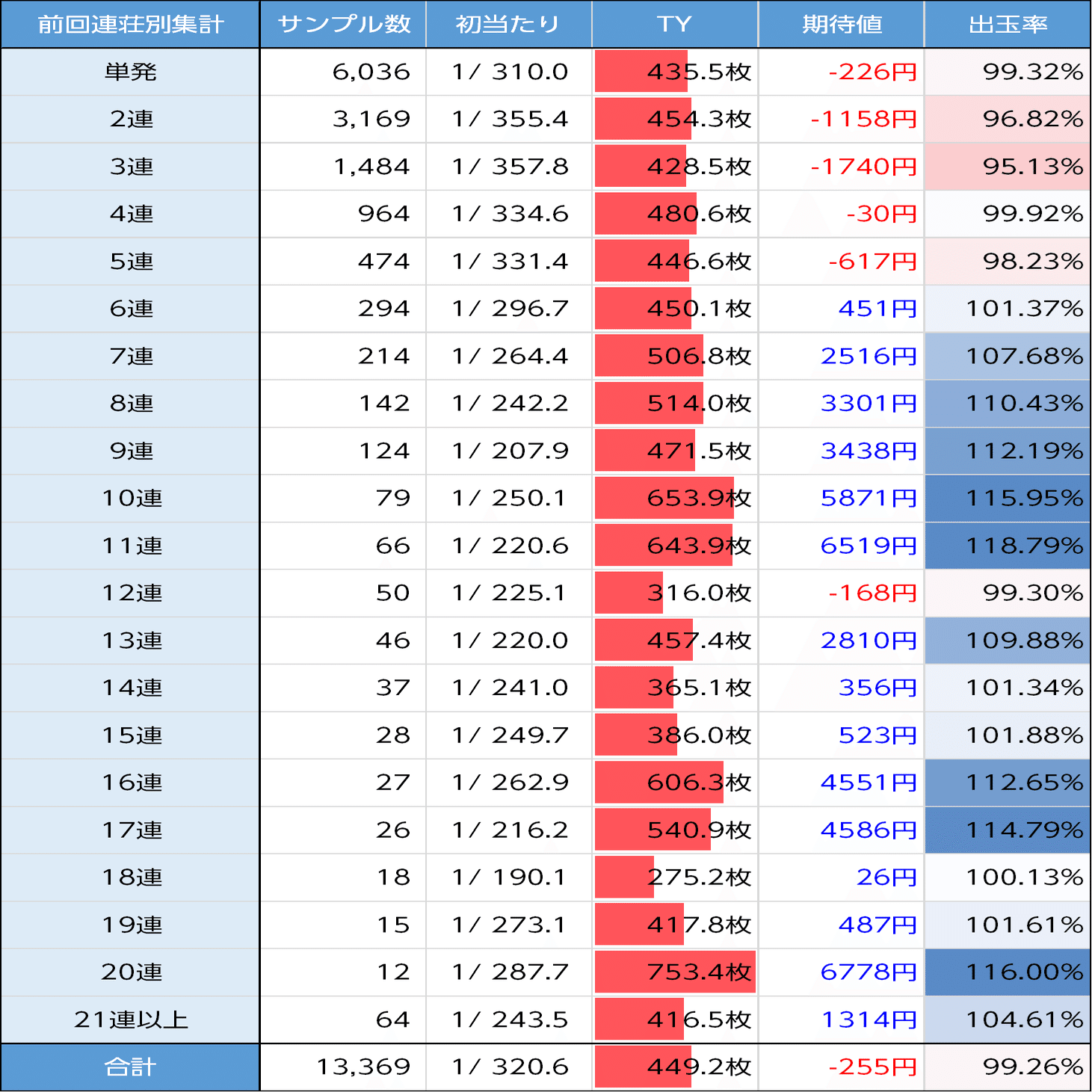Select the 単発 row label

130,72
